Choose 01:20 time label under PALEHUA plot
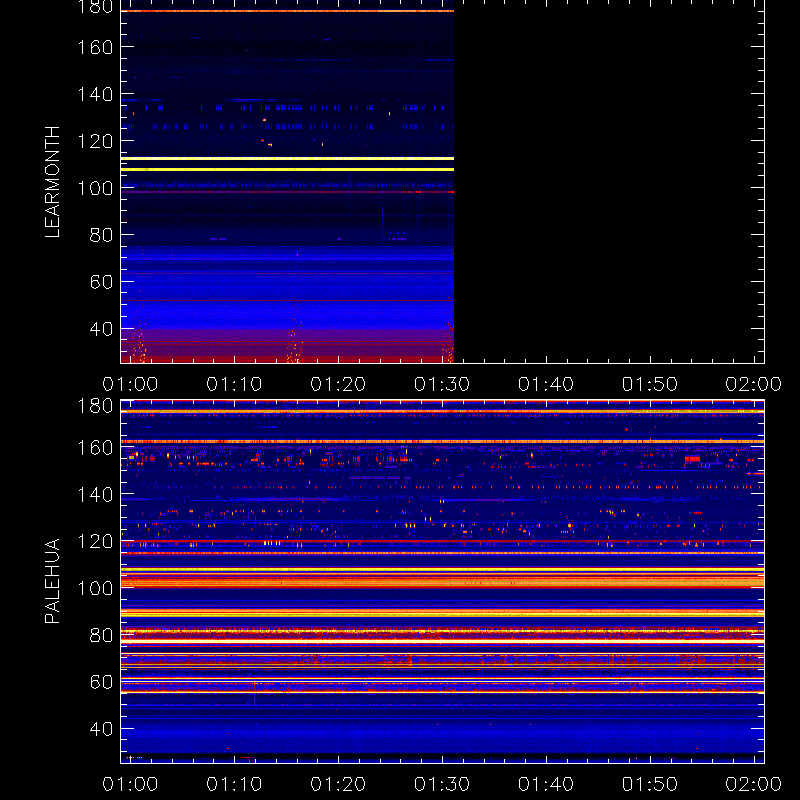800x800 pixels. point(338,784)
